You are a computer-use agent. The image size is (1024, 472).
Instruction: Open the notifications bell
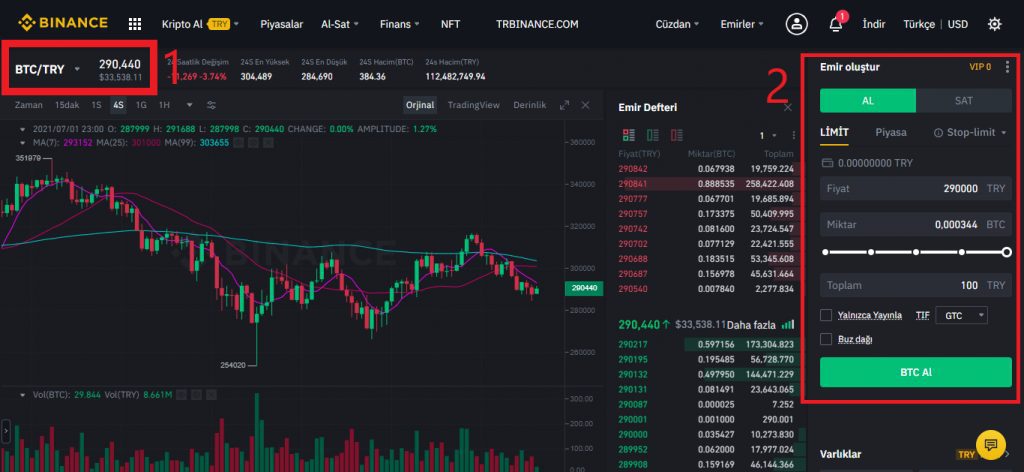pos(835,24)
